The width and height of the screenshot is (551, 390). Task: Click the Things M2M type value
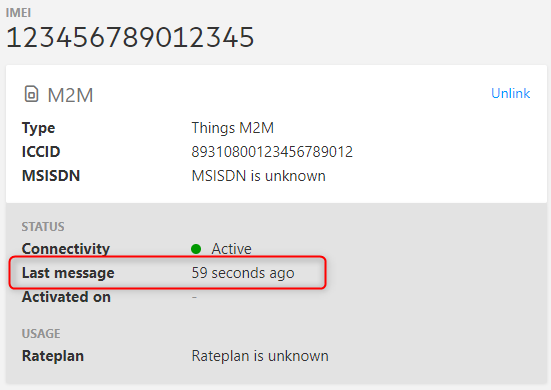(x=233, y=128)
